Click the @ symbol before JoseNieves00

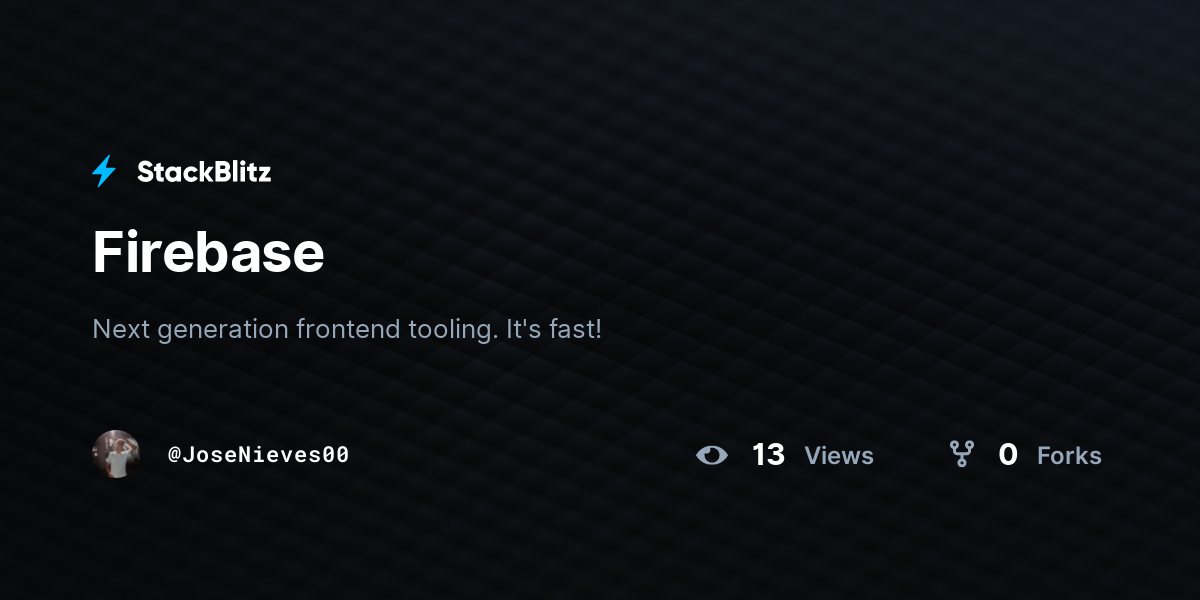pyautogui.click(x=174, y=455)
